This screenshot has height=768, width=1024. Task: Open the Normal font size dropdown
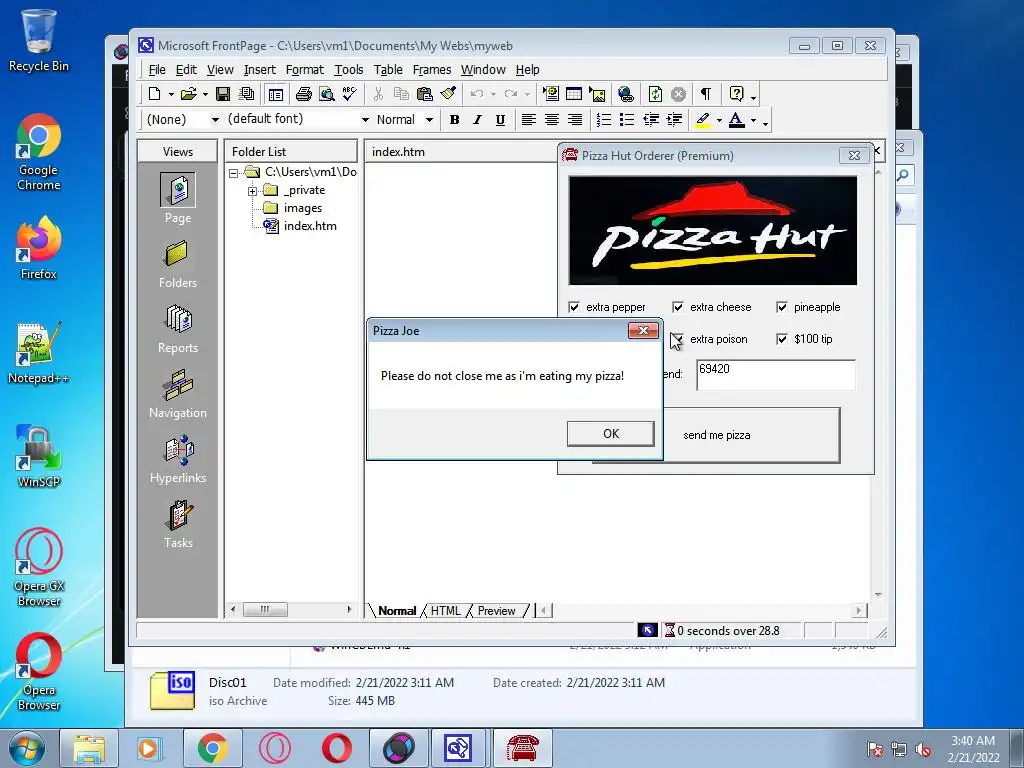(429, 120)
